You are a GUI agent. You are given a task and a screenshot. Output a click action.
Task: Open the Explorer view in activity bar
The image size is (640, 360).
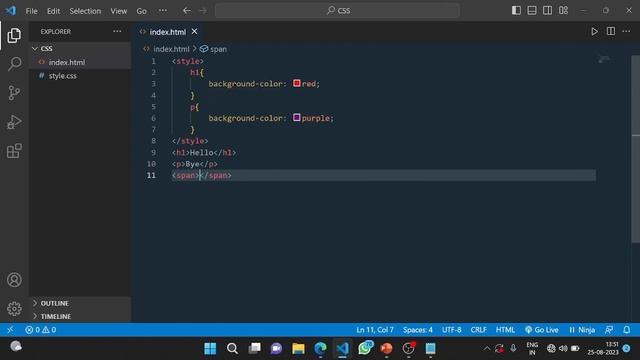tap(14, 35)
